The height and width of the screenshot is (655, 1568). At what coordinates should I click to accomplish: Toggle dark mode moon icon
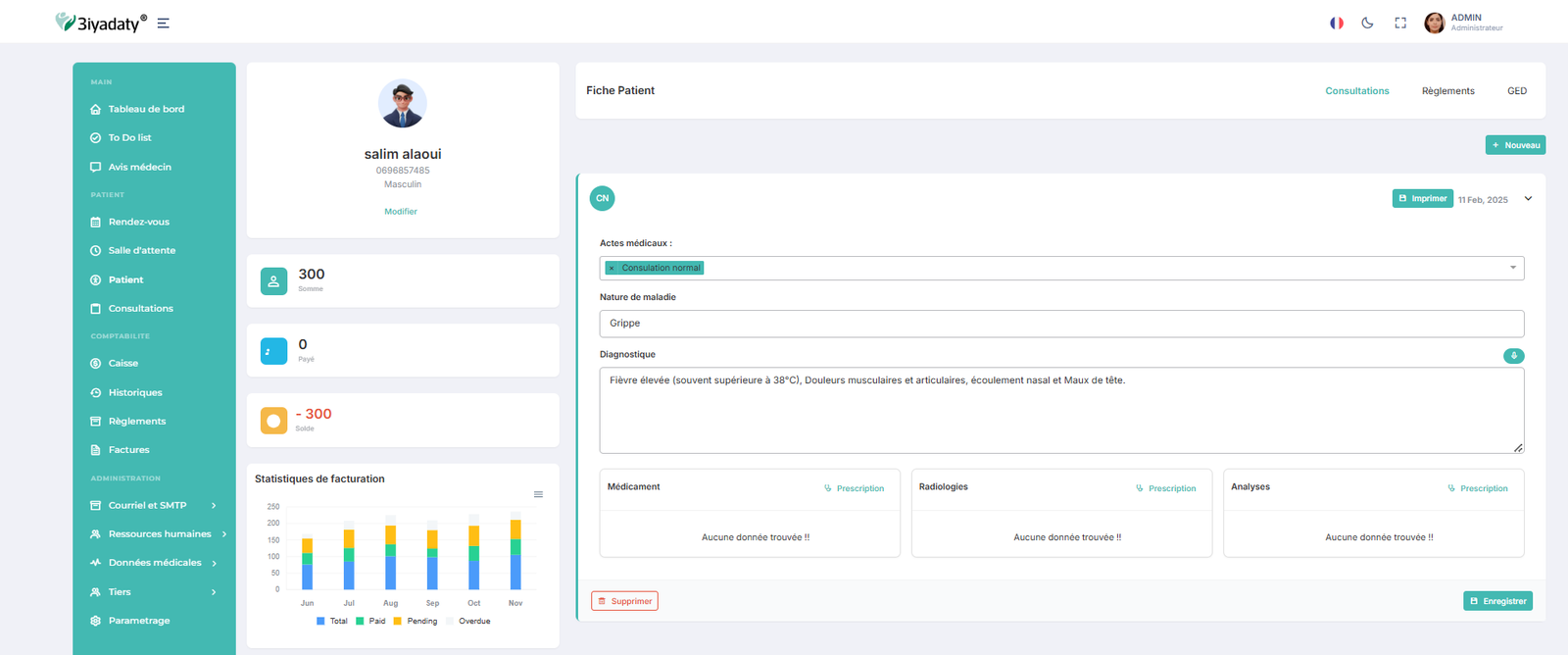coord(1367,23)
